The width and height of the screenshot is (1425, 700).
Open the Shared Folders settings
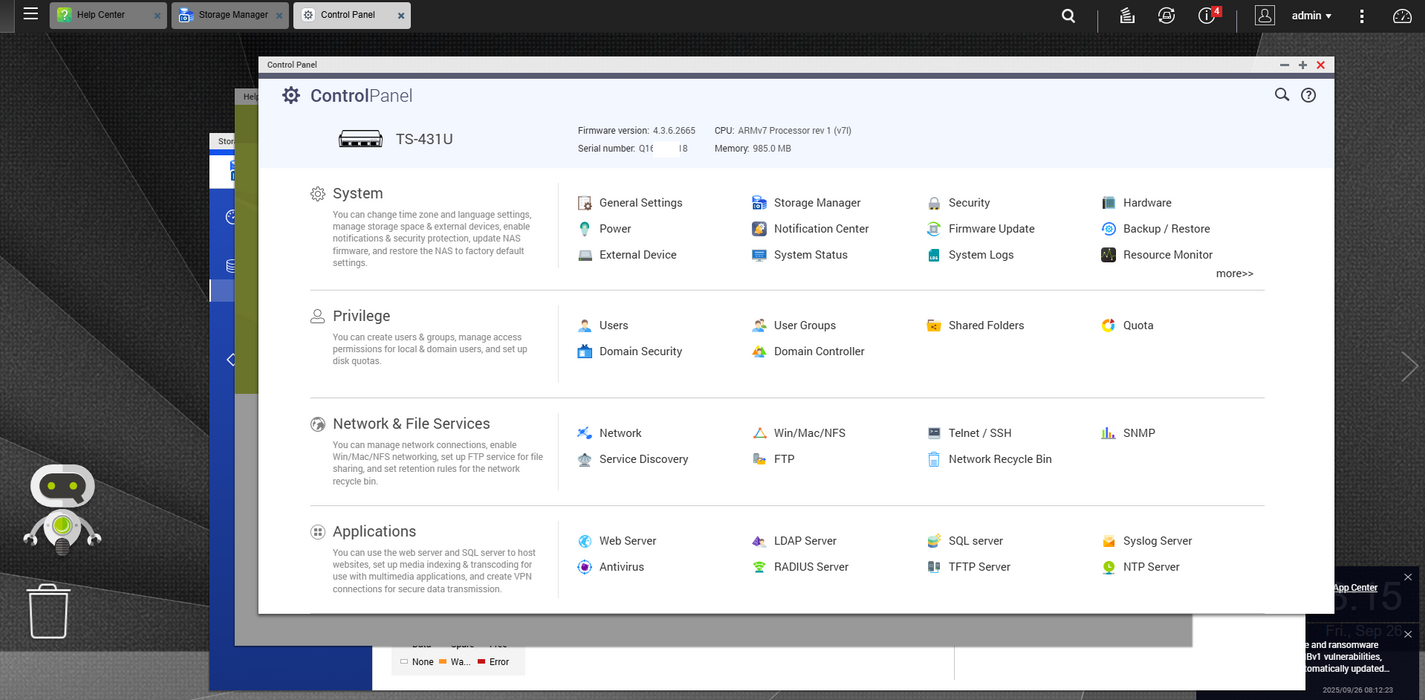(x=985, y=326)
